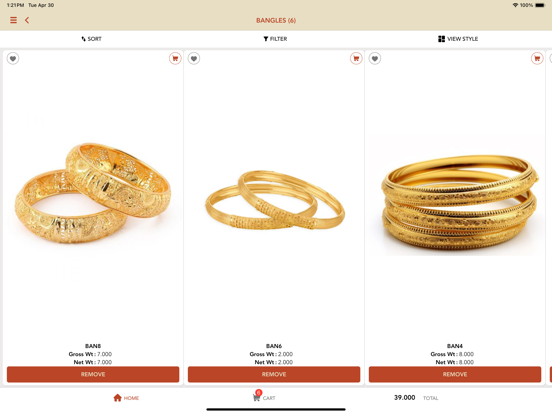Click the cart icon on BAN6 card

(356, 58)
